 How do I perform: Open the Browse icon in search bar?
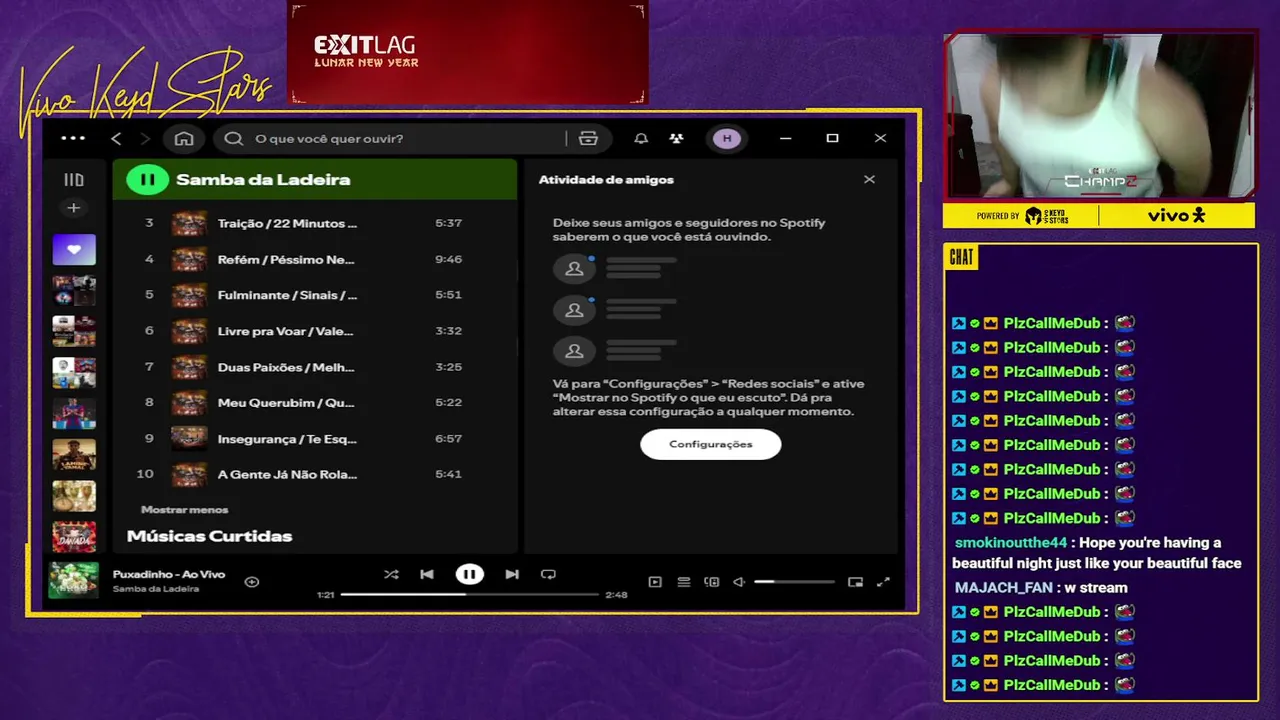tap(588, 138)
